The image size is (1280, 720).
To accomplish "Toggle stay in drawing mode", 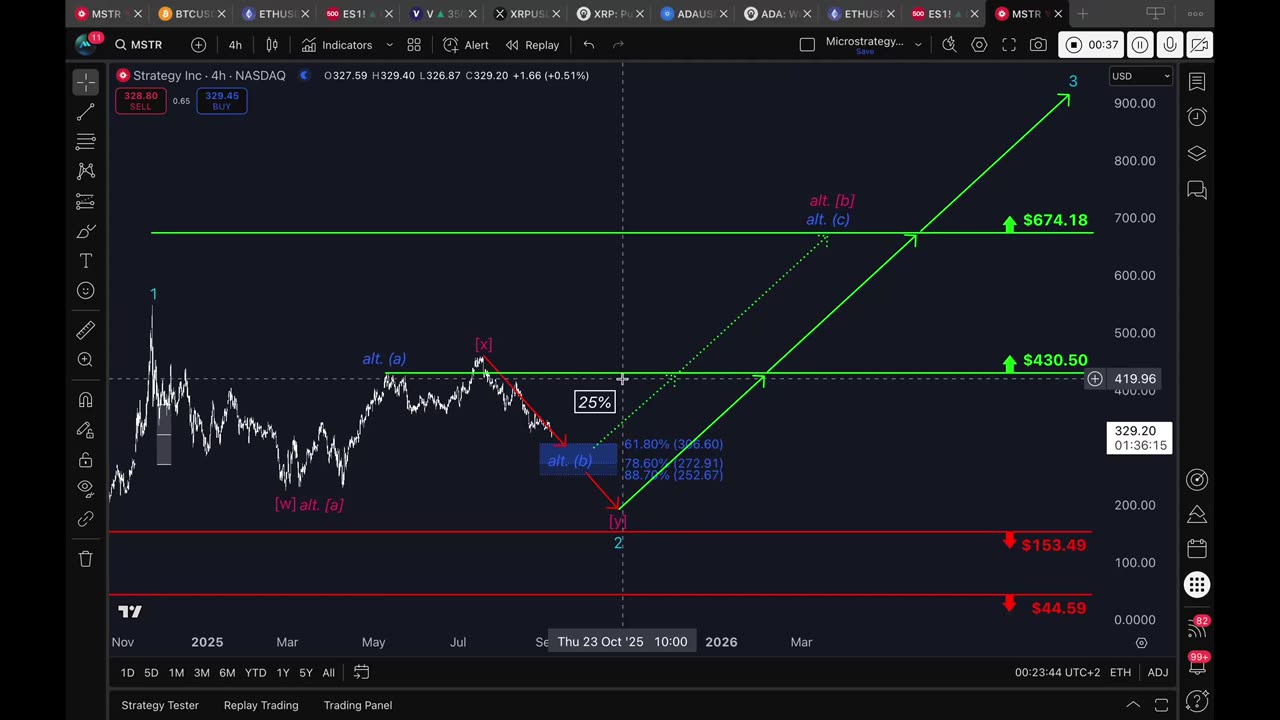I will pyautogui.click(x=85, y=430).
